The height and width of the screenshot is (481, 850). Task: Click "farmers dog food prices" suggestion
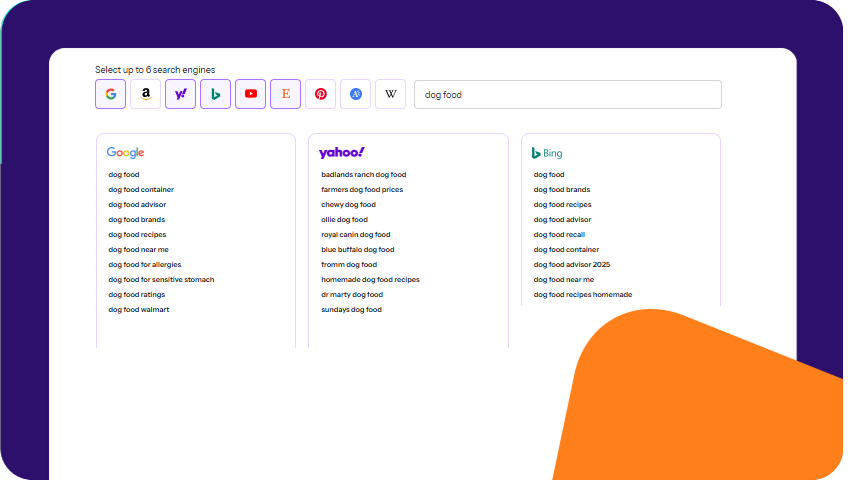pyautogui.click(x=362, y=190)
